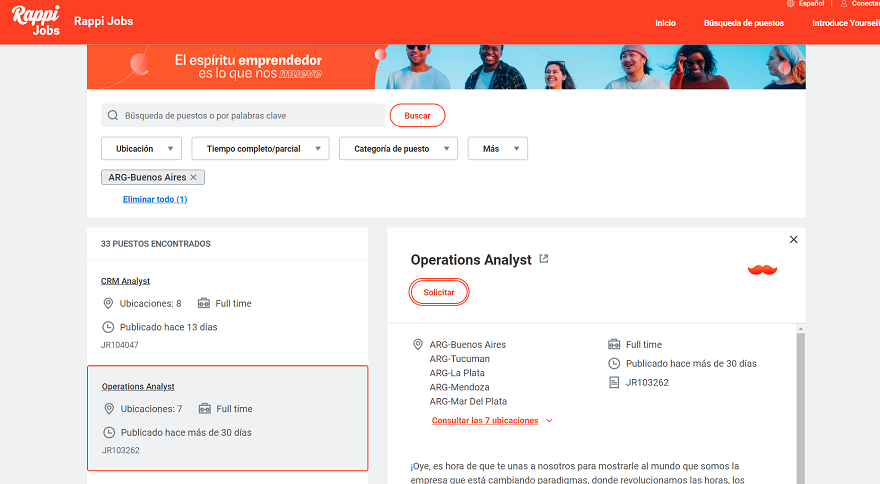Open the Más filters dropdown
Viewport: 880px width, 484px height.
coord(498,149)
